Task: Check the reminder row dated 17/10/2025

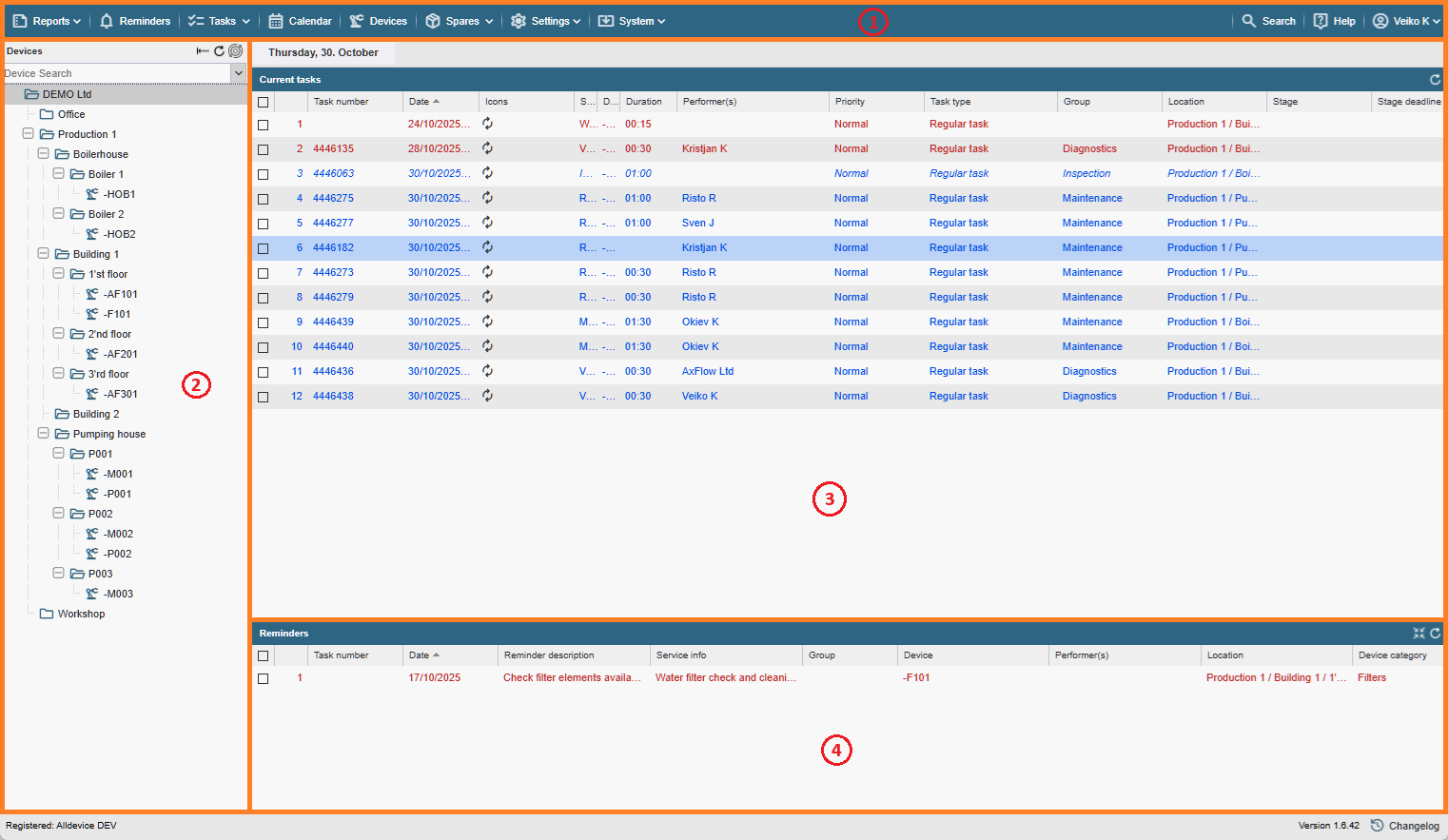Action: 264,678
